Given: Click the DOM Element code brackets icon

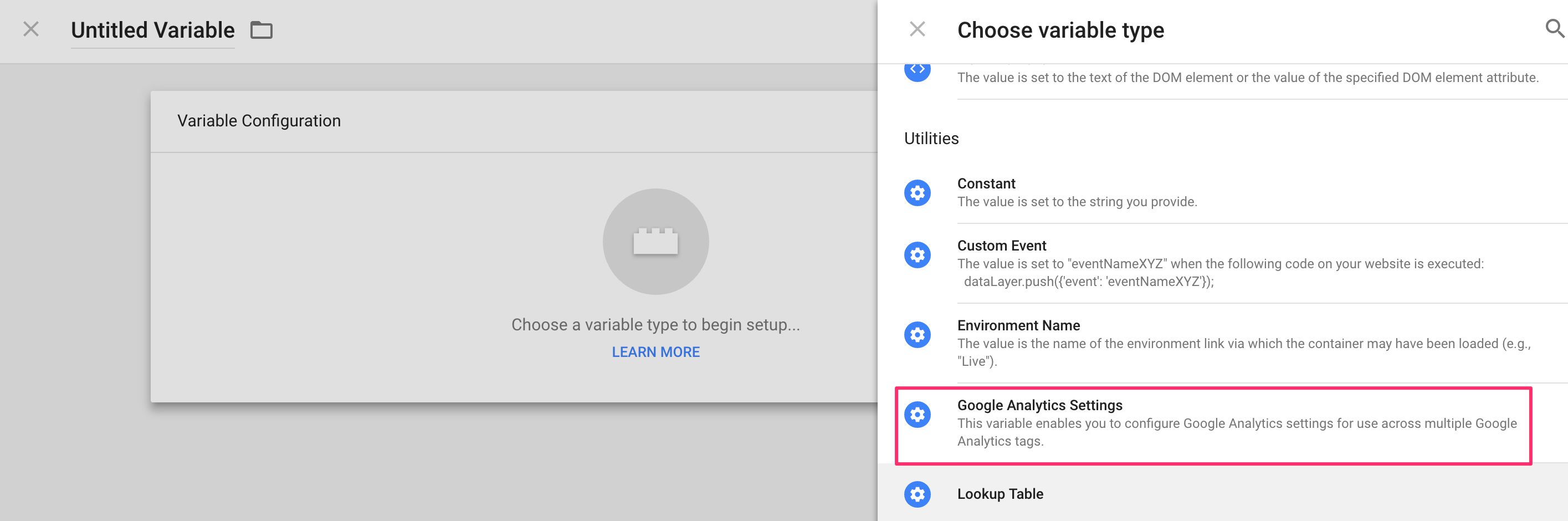Looking at the screenshot, I should coord(918,68).
